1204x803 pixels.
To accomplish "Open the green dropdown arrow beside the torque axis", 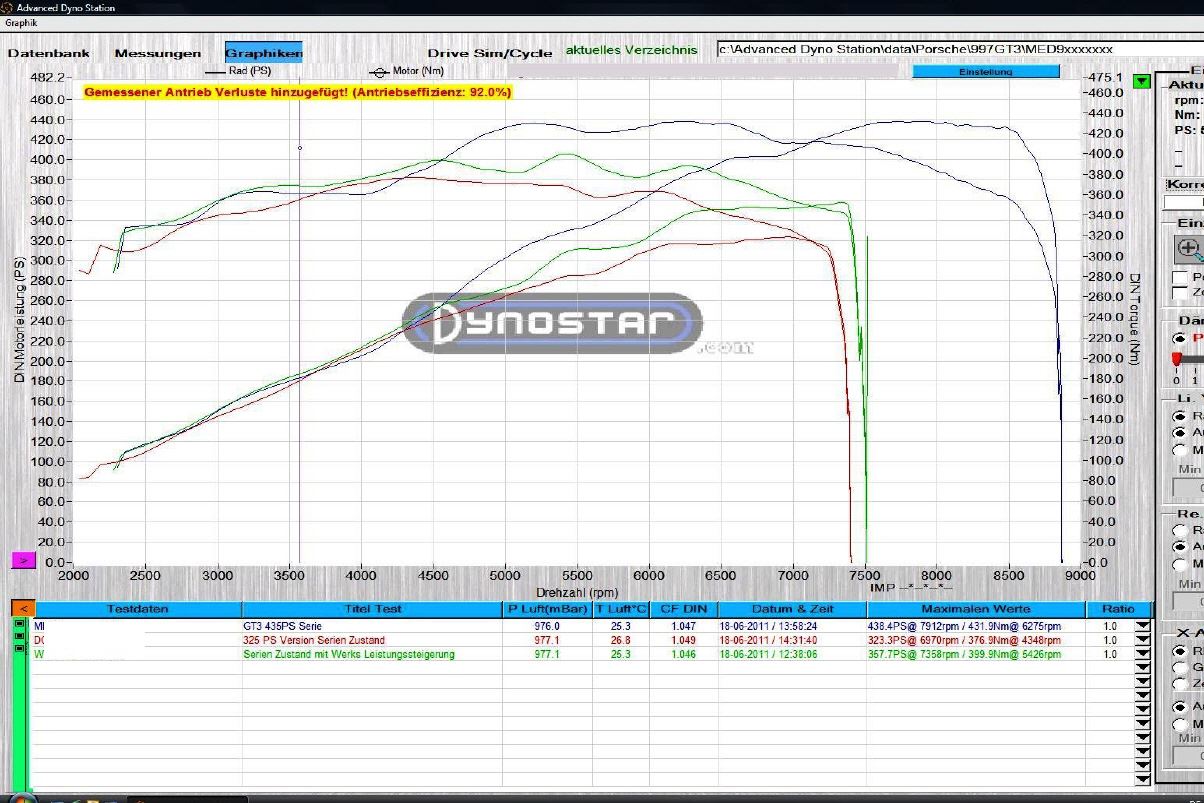I will [1142, 81].
